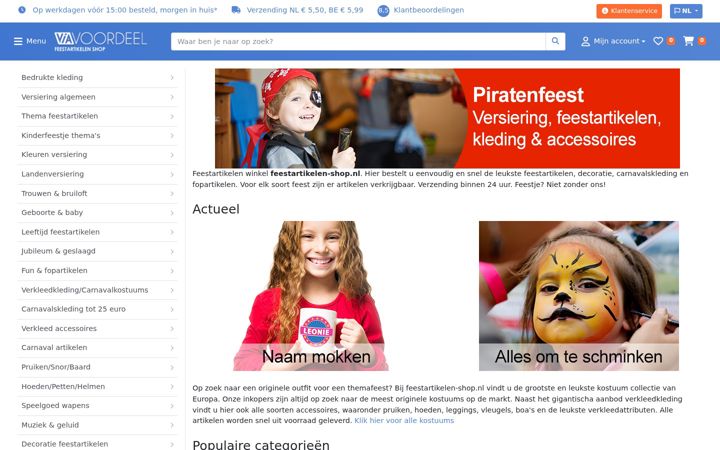Open the Klantbeoordelingen link
The height and width of the screenshot is (450, 720).
pyautogui.click(x=428, y=10)
